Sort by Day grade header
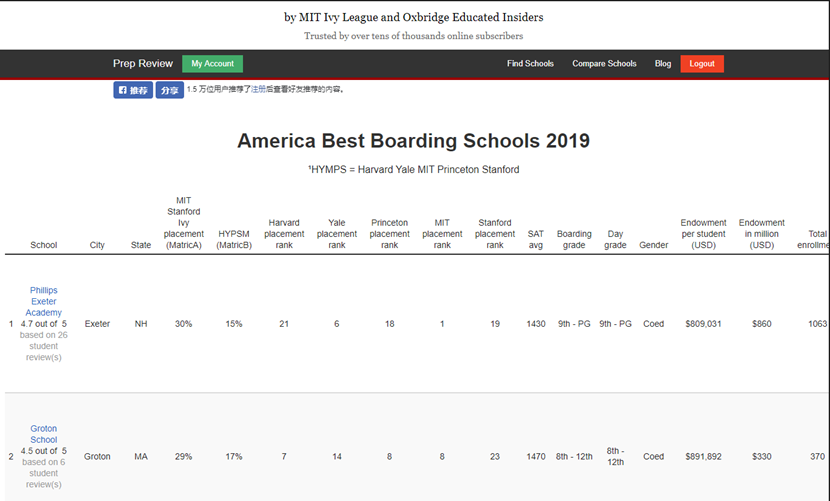This screenshot has width=830, height=501. point(615,239)
